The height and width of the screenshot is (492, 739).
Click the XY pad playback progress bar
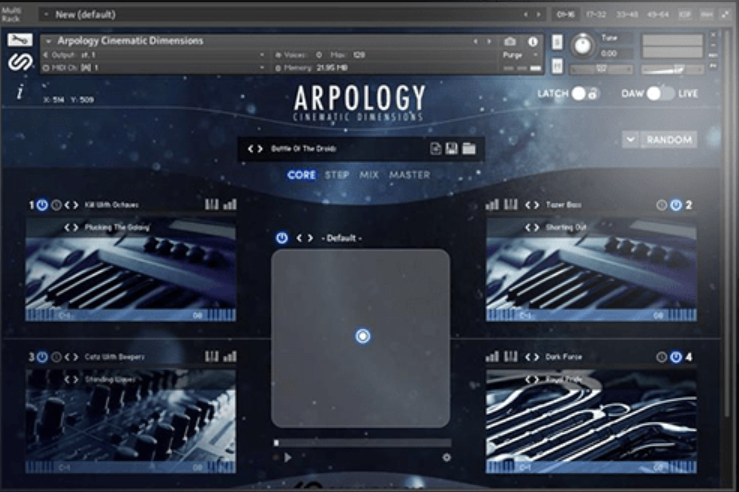click(x=362, y=443)
